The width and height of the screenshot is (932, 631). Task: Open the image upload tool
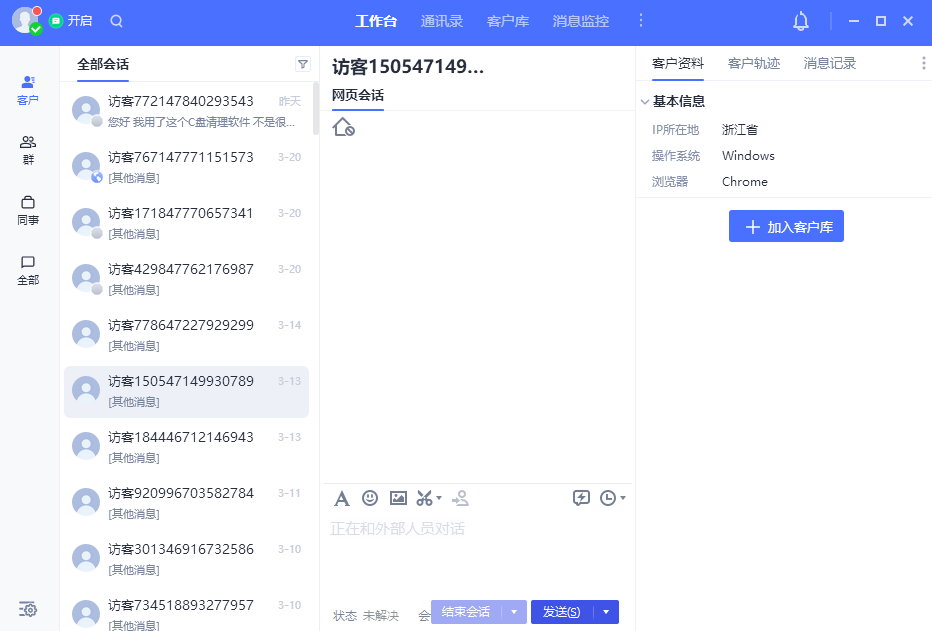pos(398,497)
